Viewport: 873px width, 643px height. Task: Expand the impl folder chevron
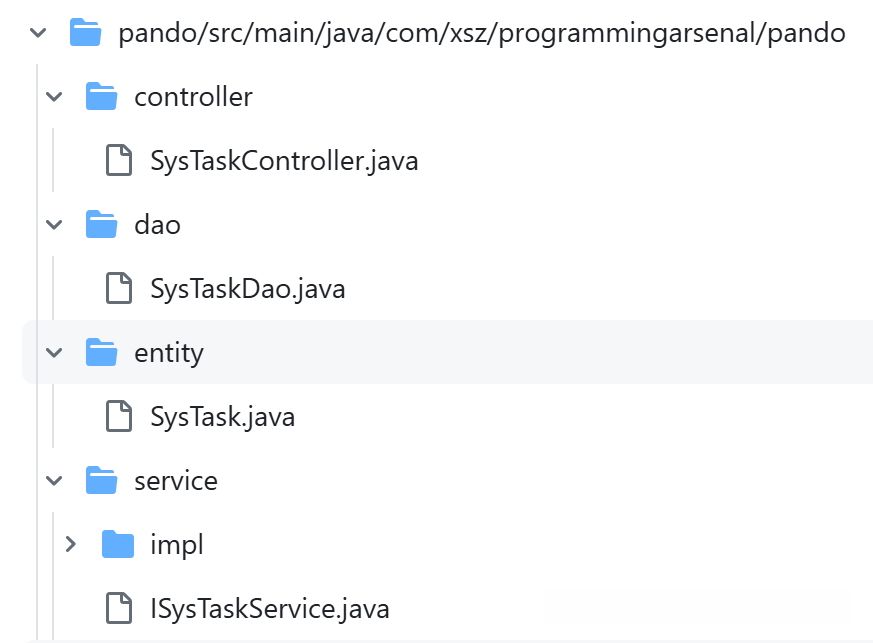[70, 544]
